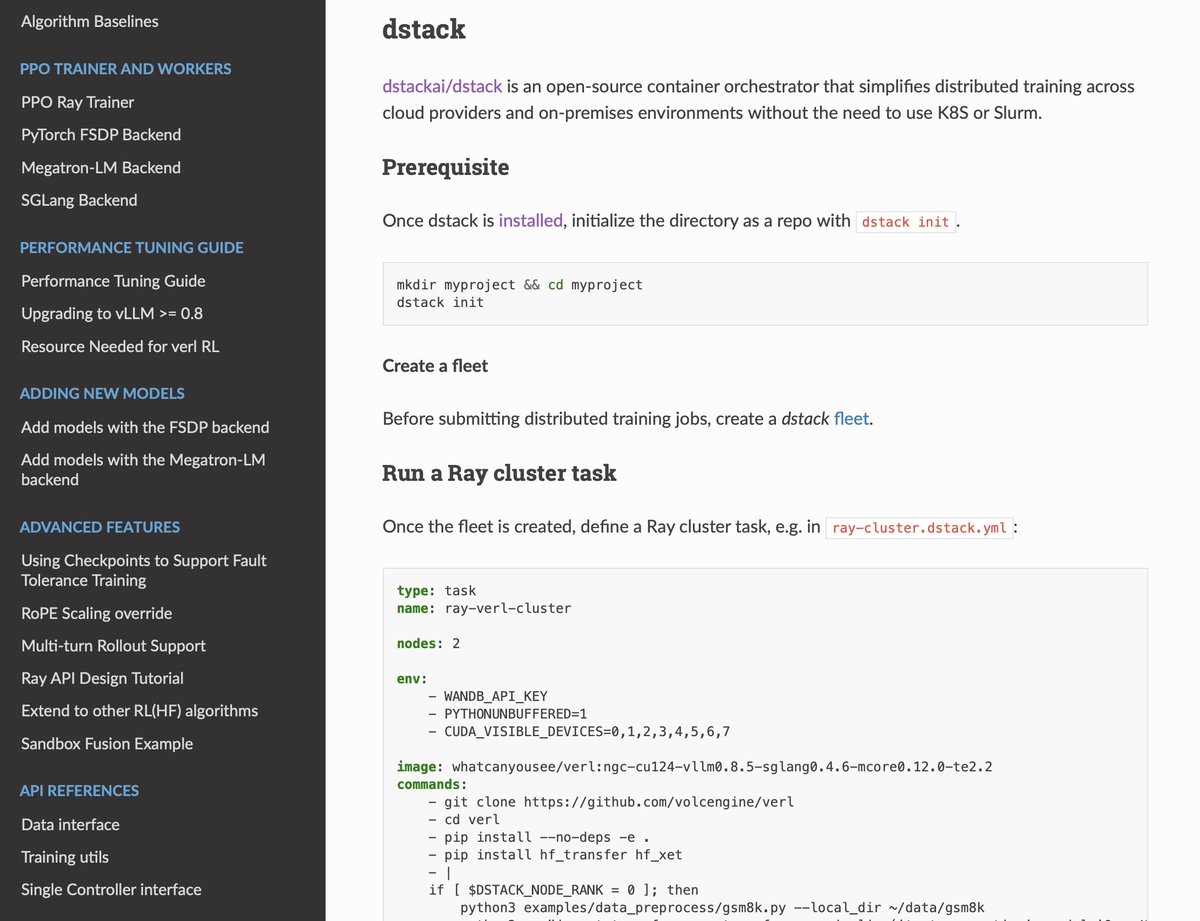Click the mkdir myproject command line

520,285
